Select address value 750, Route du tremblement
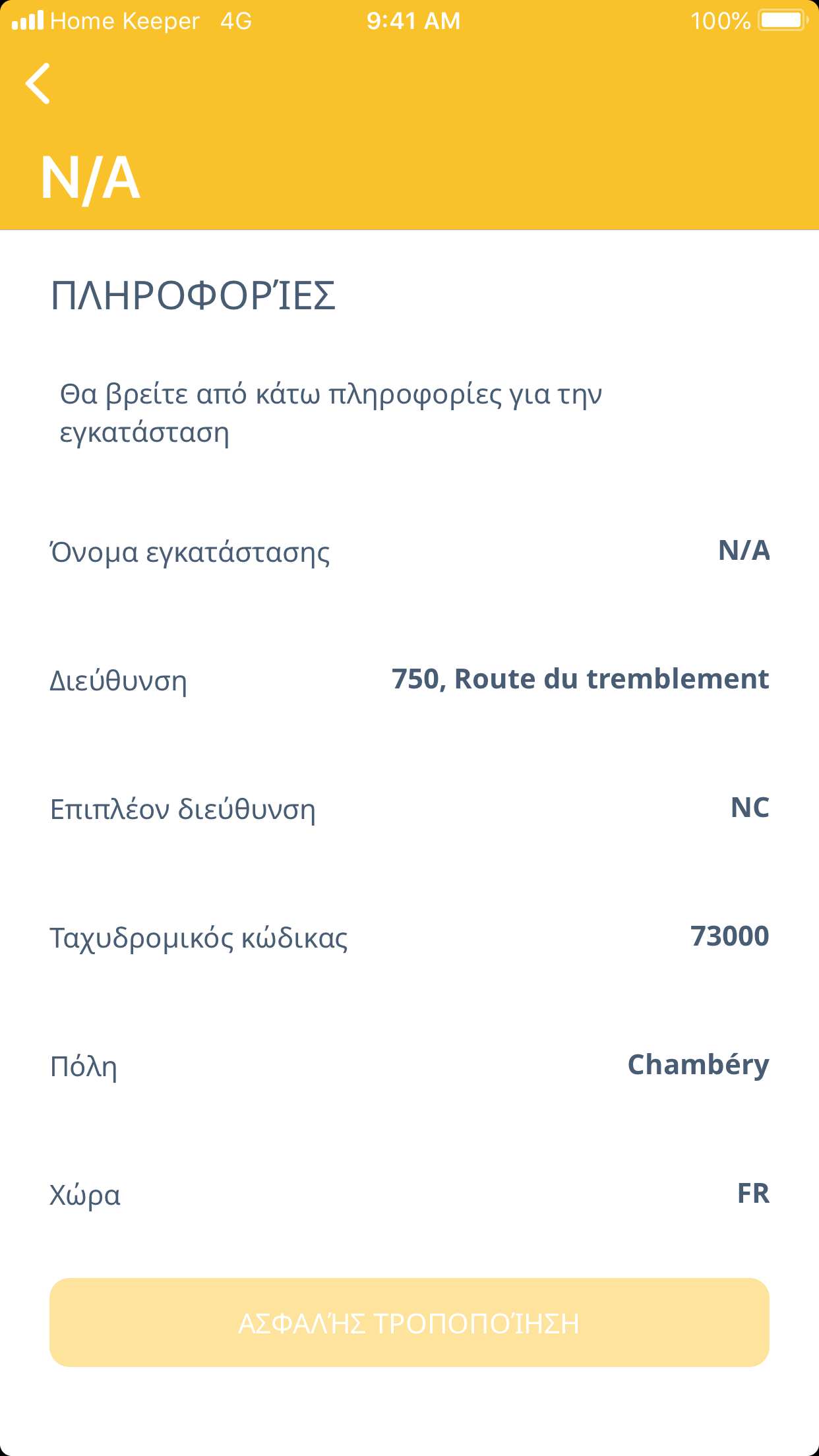Viewport: 819px width, 1456px height. [580, 679]
